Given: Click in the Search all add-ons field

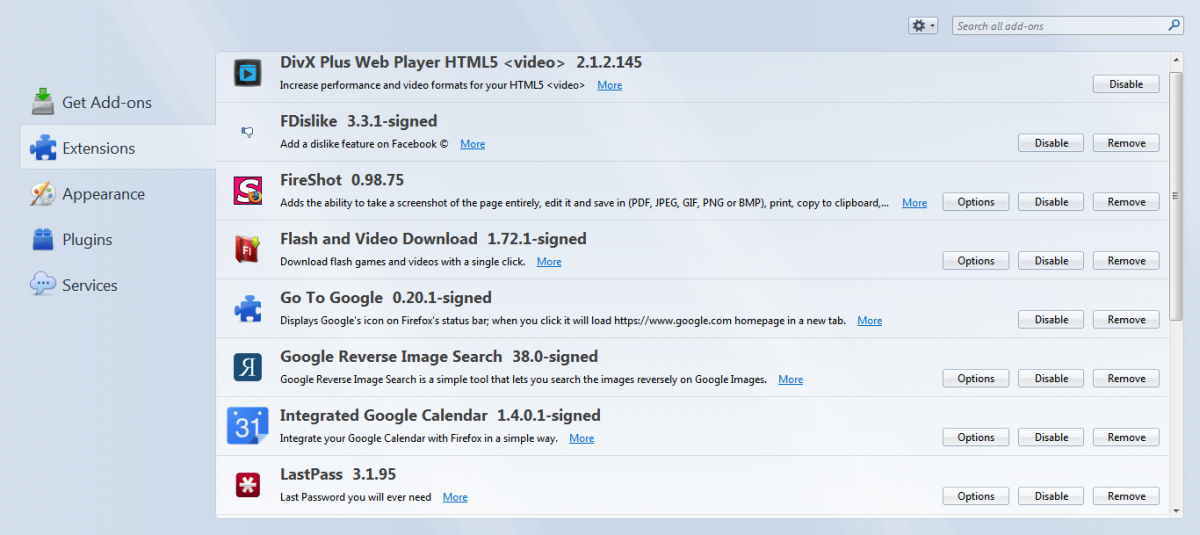Looking at the screenshot, I should pos(1060,26).
